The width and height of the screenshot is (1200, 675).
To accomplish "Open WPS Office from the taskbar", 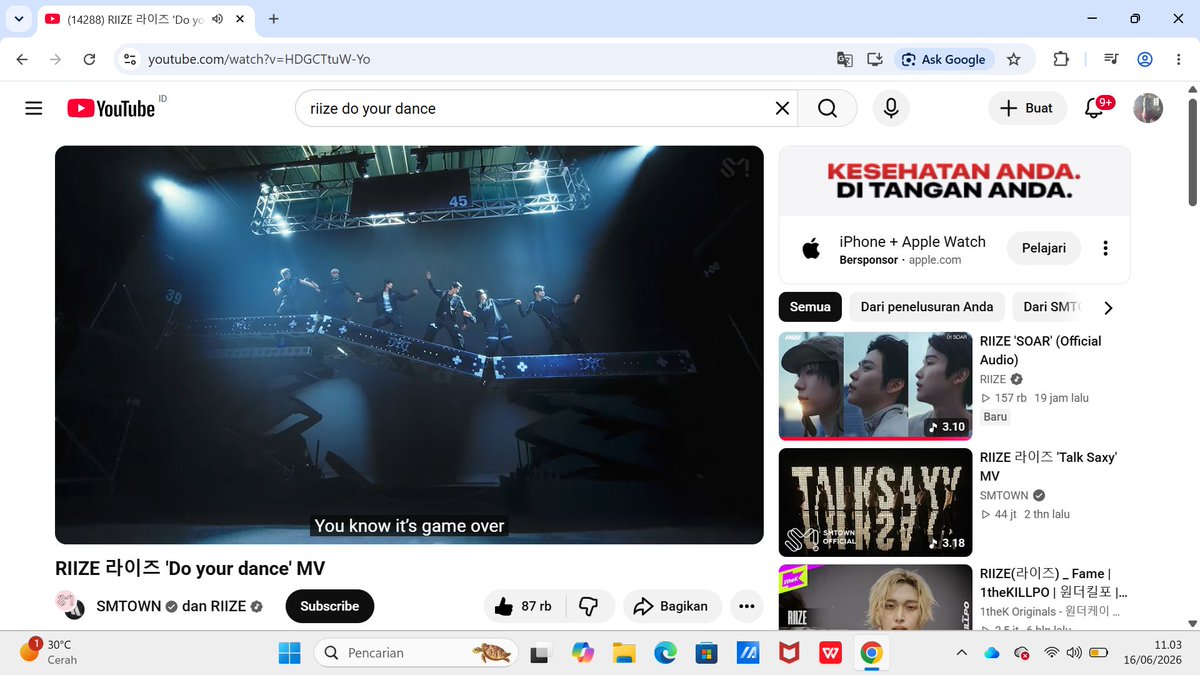I will [830, 653].
